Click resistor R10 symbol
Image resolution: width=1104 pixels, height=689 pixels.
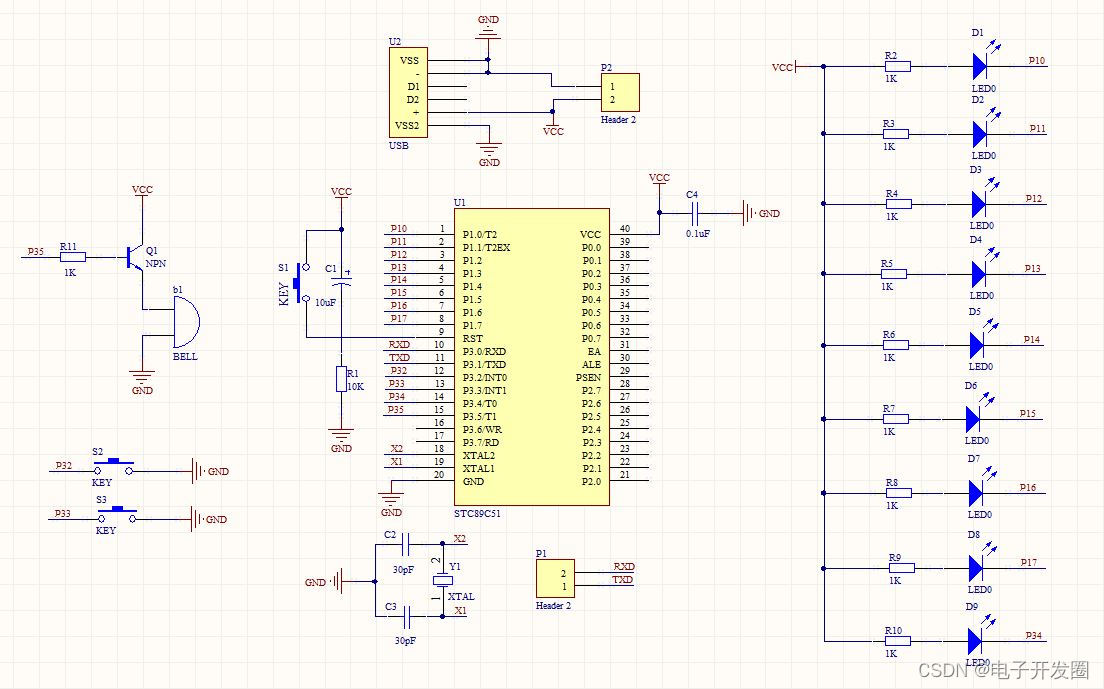coord(898,640)
